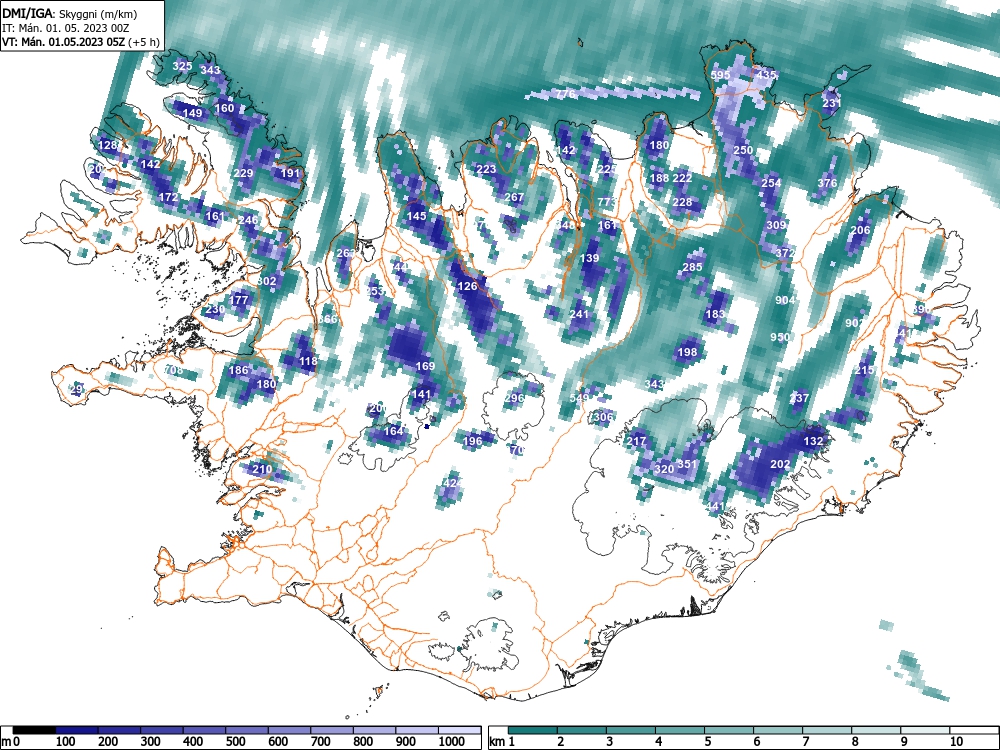Image resolution: width=1000 pixels, height=750 pixels.
Task: Click the visibility value 177 on the map
Action: point(239,300)
